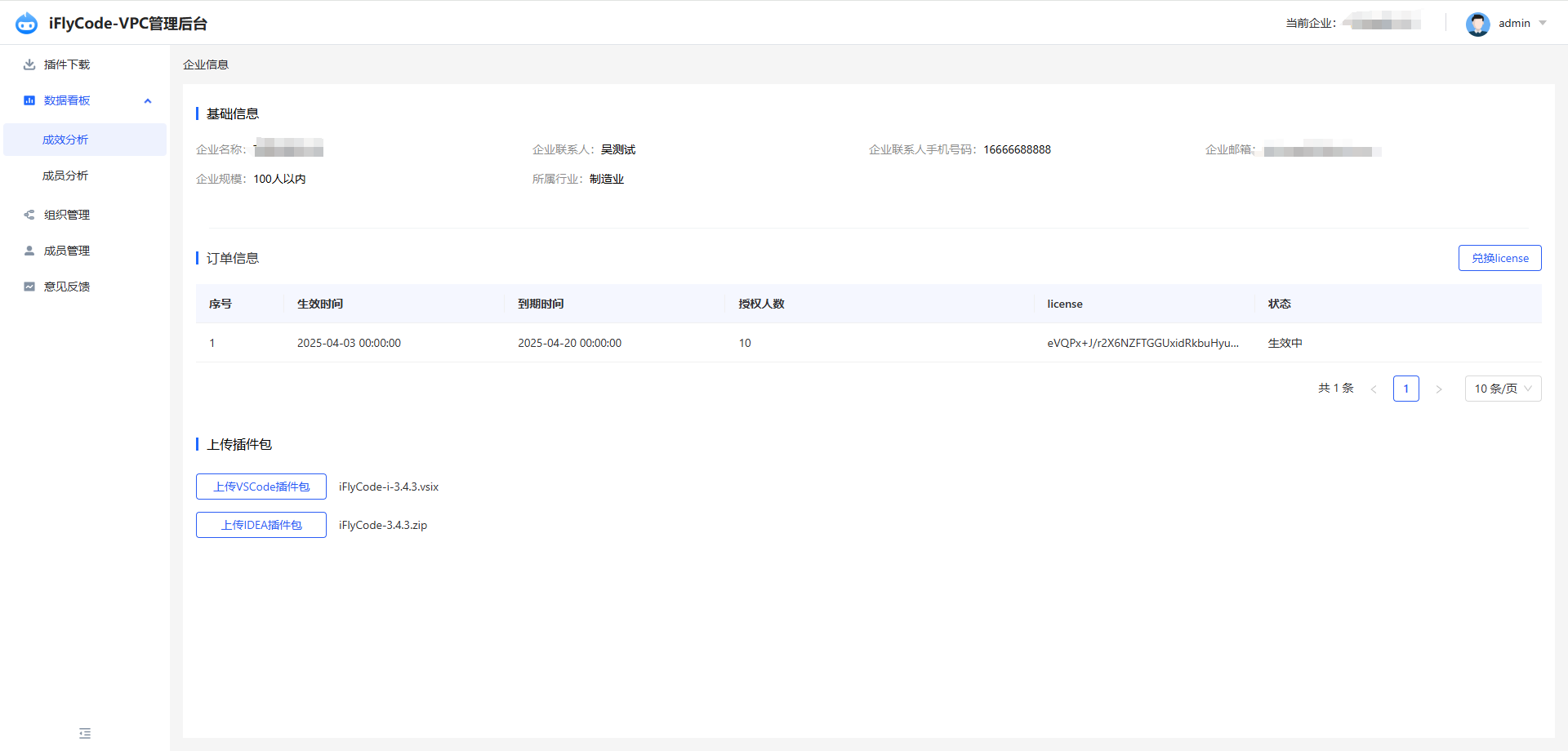Open the admin user dropdown arrow
This screenshot has width=1568, height=751.
(1543, 23)
